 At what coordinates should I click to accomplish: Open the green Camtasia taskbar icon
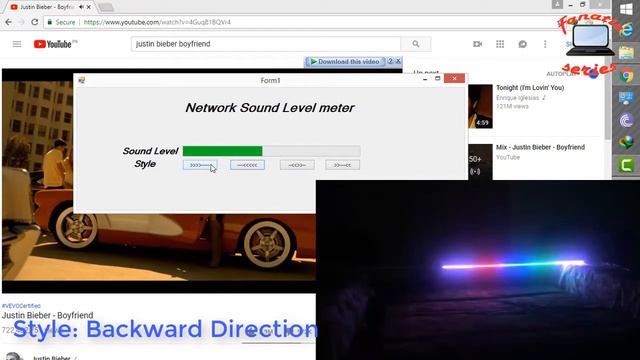pos(627,165)
